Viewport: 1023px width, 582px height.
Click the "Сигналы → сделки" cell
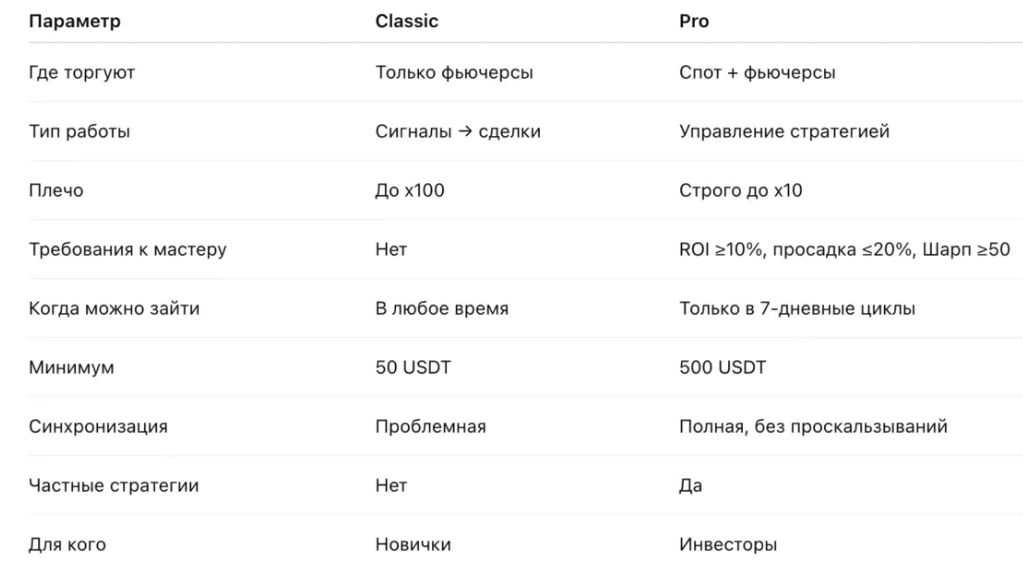[458, 131]
